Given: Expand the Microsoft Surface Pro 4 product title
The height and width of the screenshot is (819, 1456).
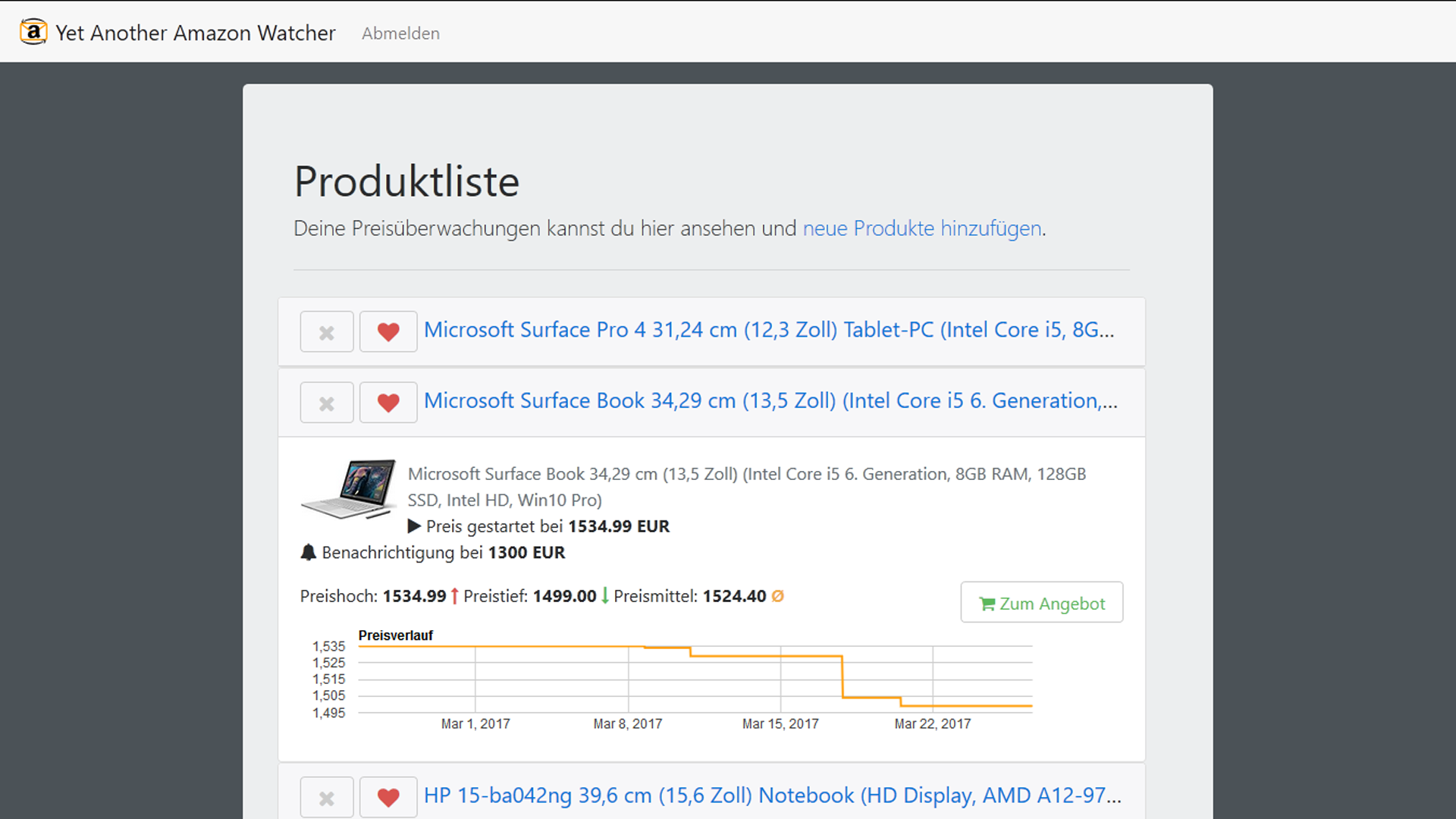Looking at the screenshot, I should [769, 330].
